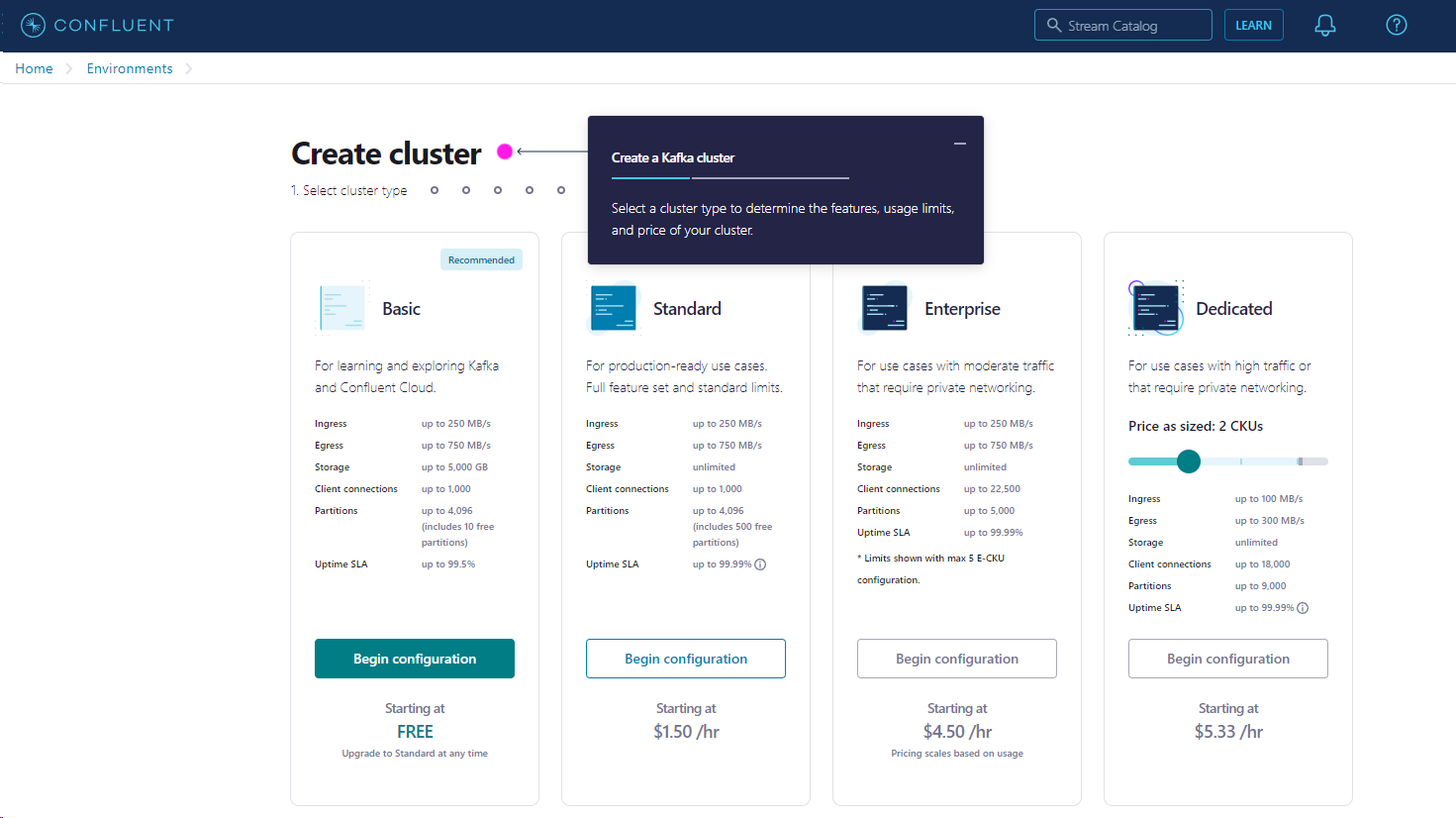
Task: Search in the Stream Catalog field
Action: point(1123,26)
